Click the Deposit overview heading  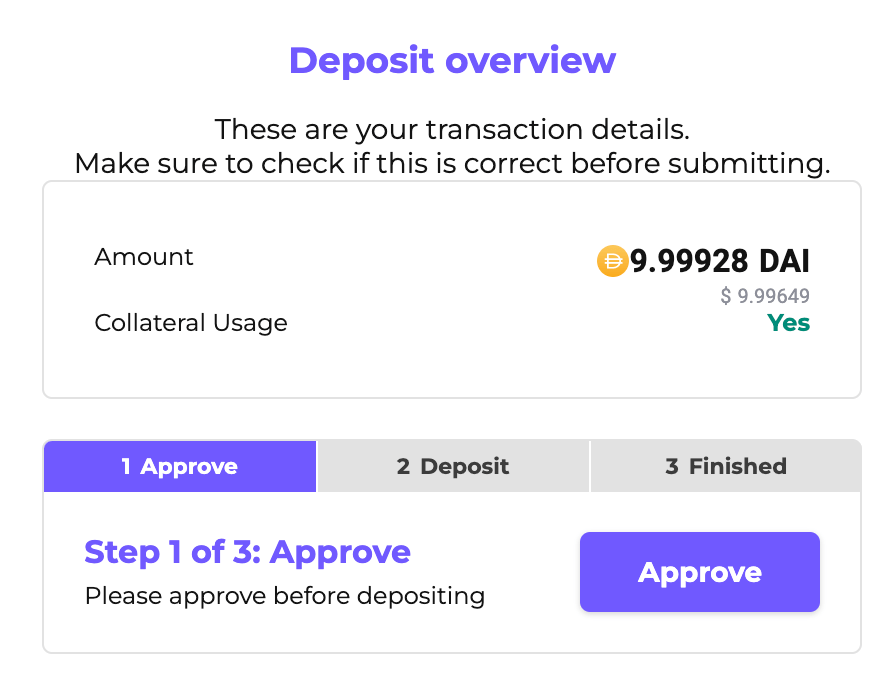pyautogui.click(x=453, y=60)
